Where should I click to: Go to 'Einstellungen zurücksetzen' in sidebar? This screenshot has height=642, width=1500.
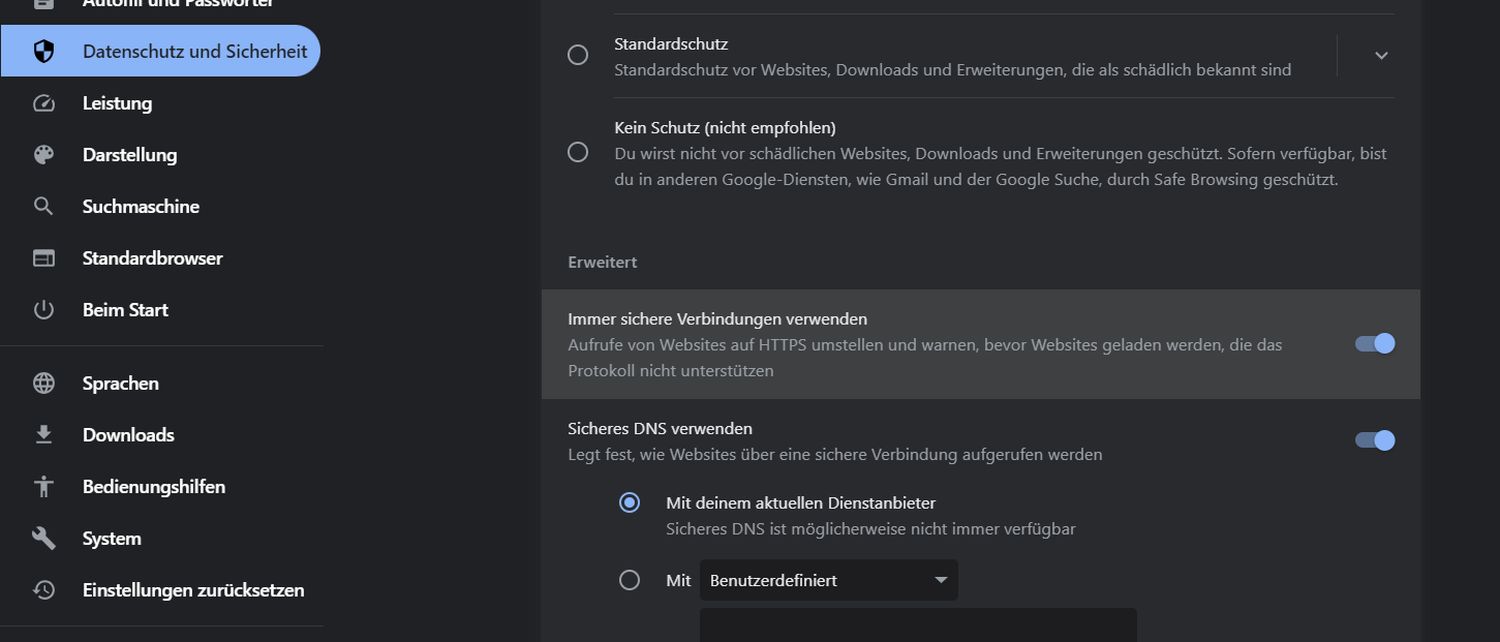193,590
